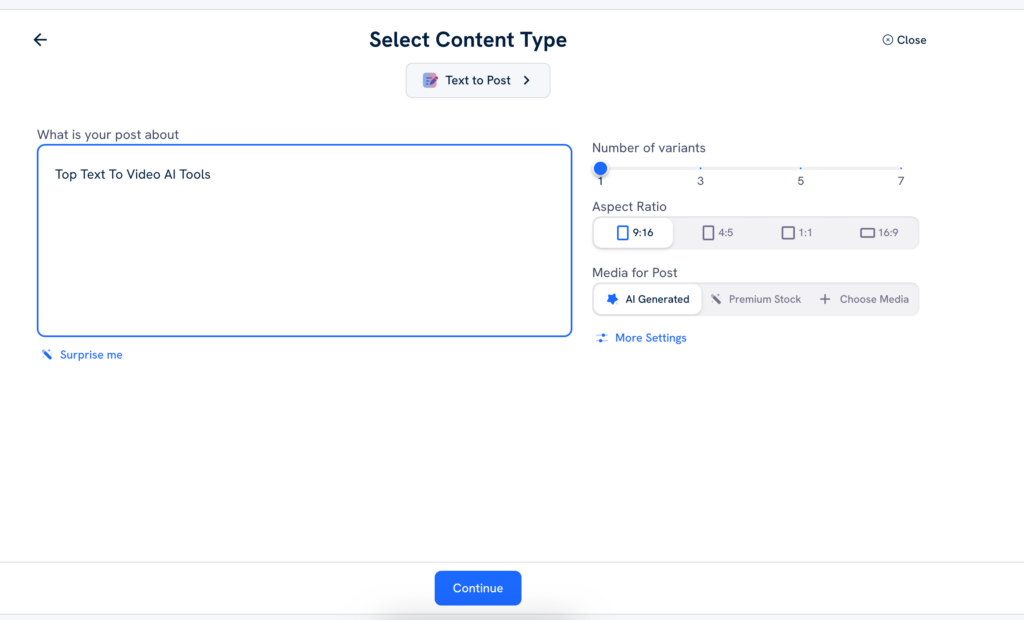The height and width of the screenshot is (620, 1024).
Task: Click the circled X Close icon
Action: click(887, 40)
